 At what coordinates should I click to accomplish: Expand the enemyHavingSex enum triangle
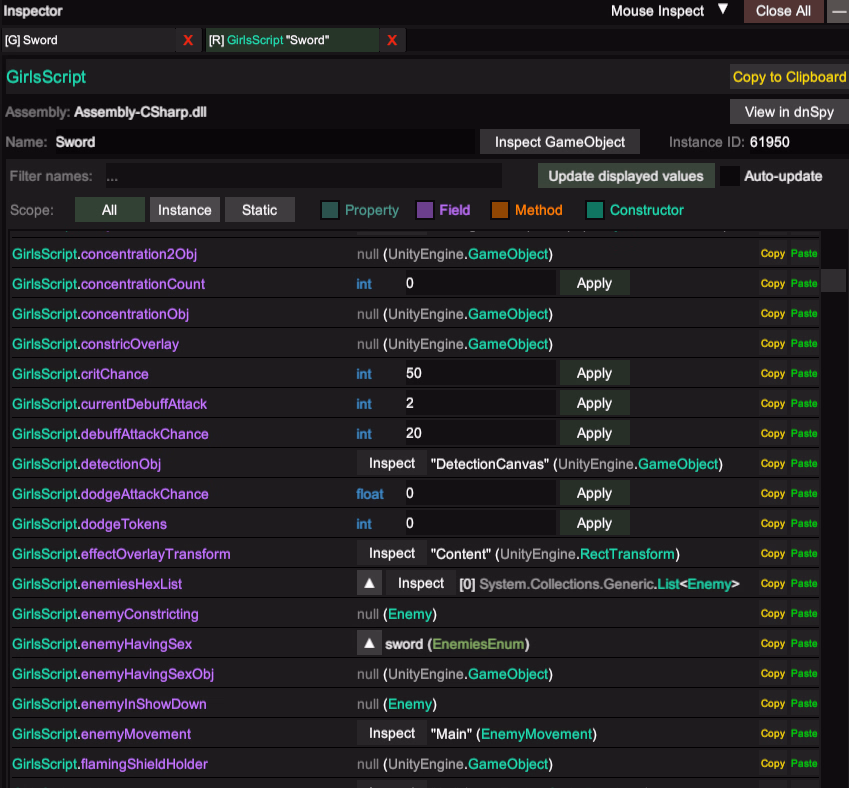pos(369,643)
